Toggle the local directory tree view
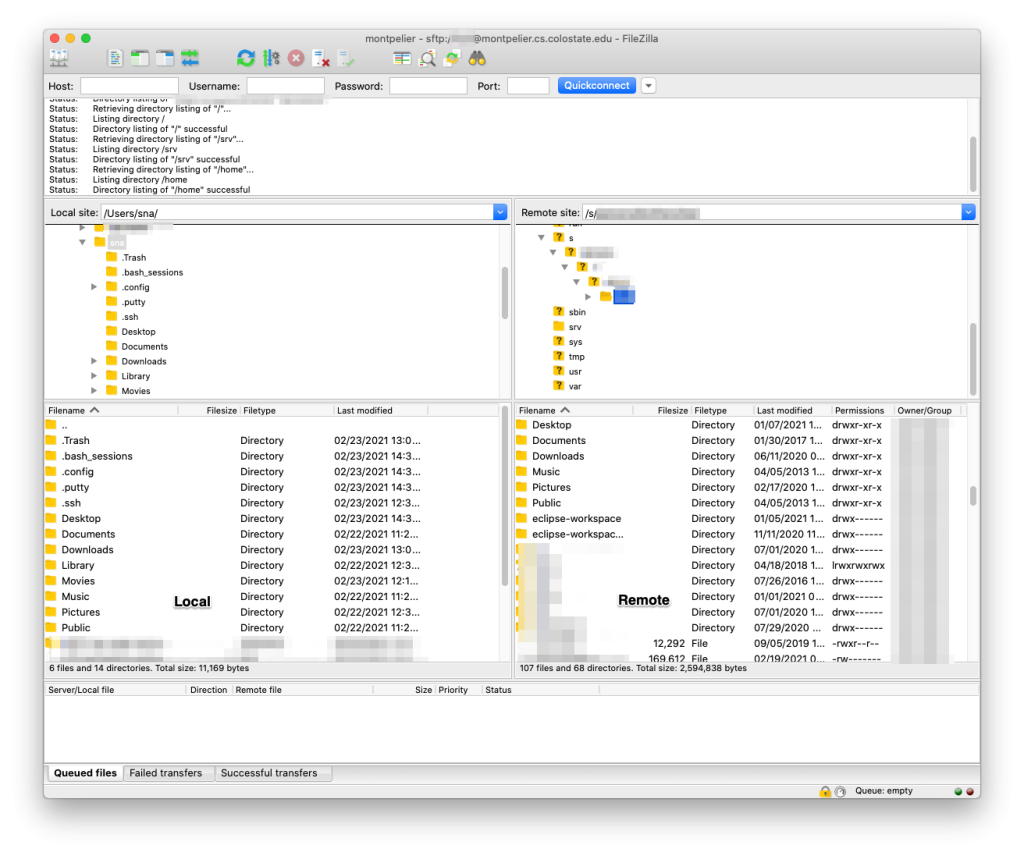This screenshot has height=856, width=1024. [x=140, y=58]
